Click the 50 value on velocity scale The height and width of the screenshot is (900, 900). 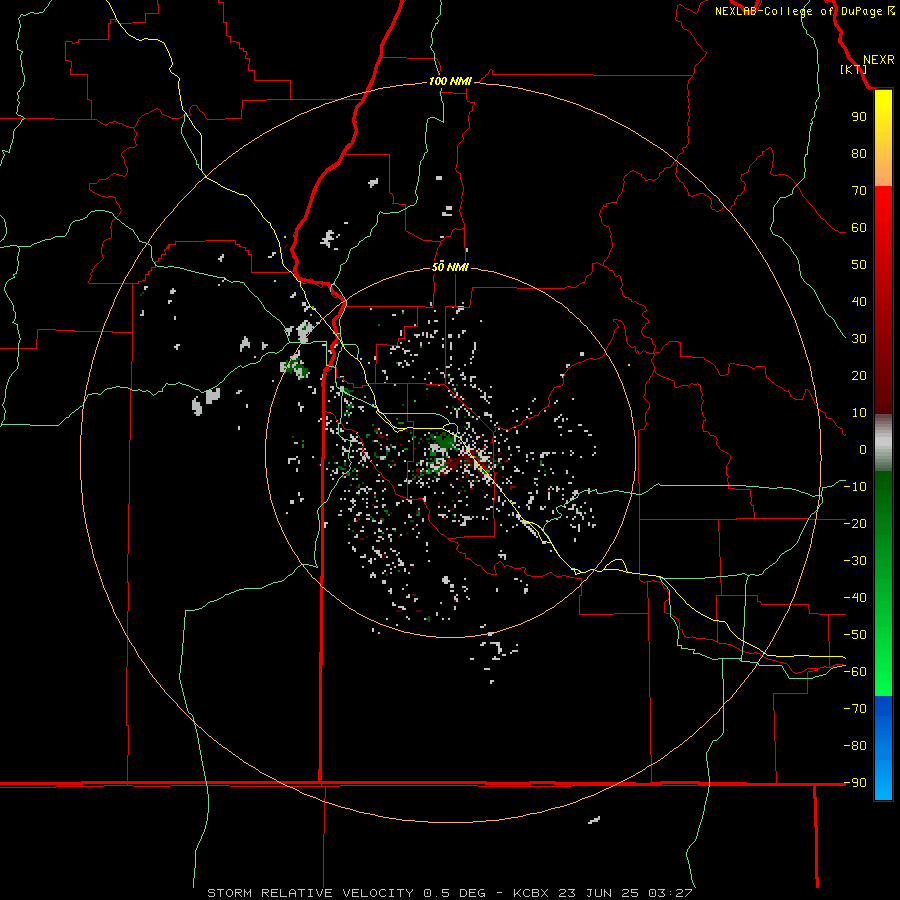859,265
